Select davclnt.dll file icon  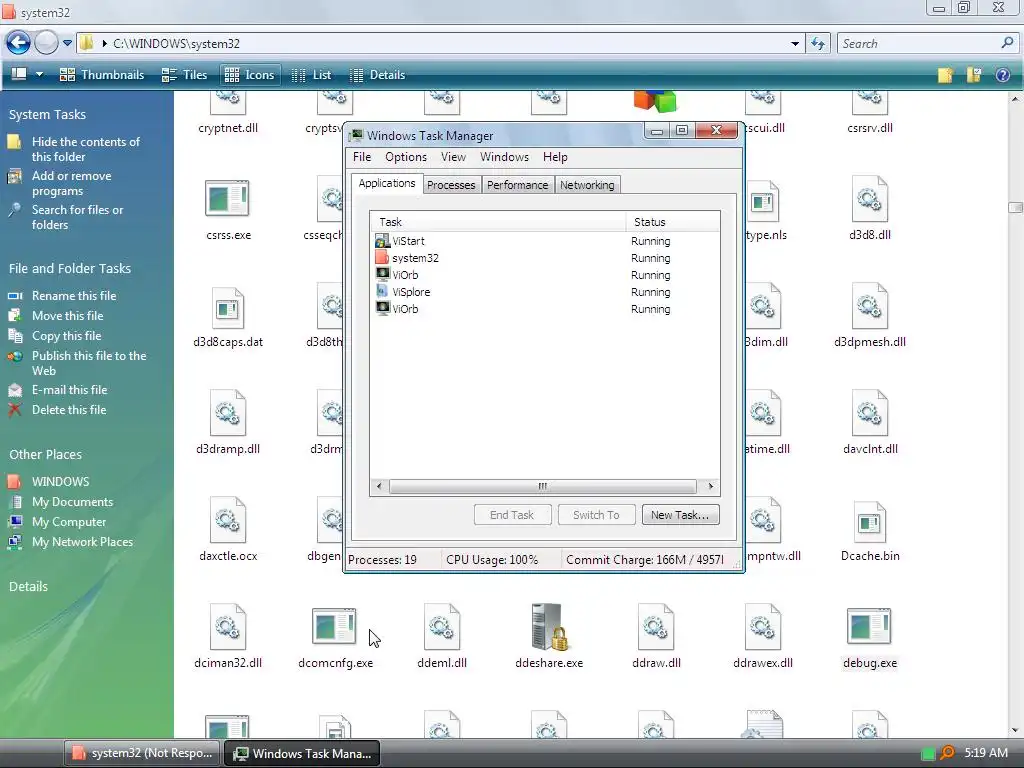pos(870,413)
